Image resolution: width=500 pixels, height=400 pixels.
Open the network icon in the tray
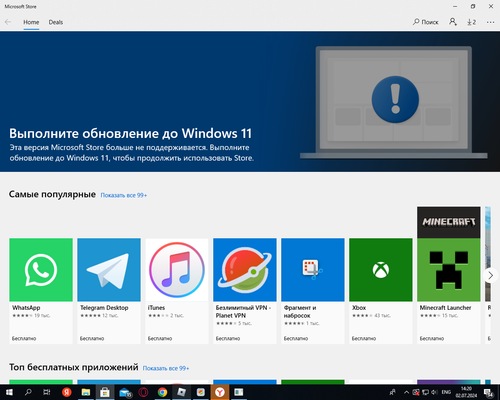425,392
